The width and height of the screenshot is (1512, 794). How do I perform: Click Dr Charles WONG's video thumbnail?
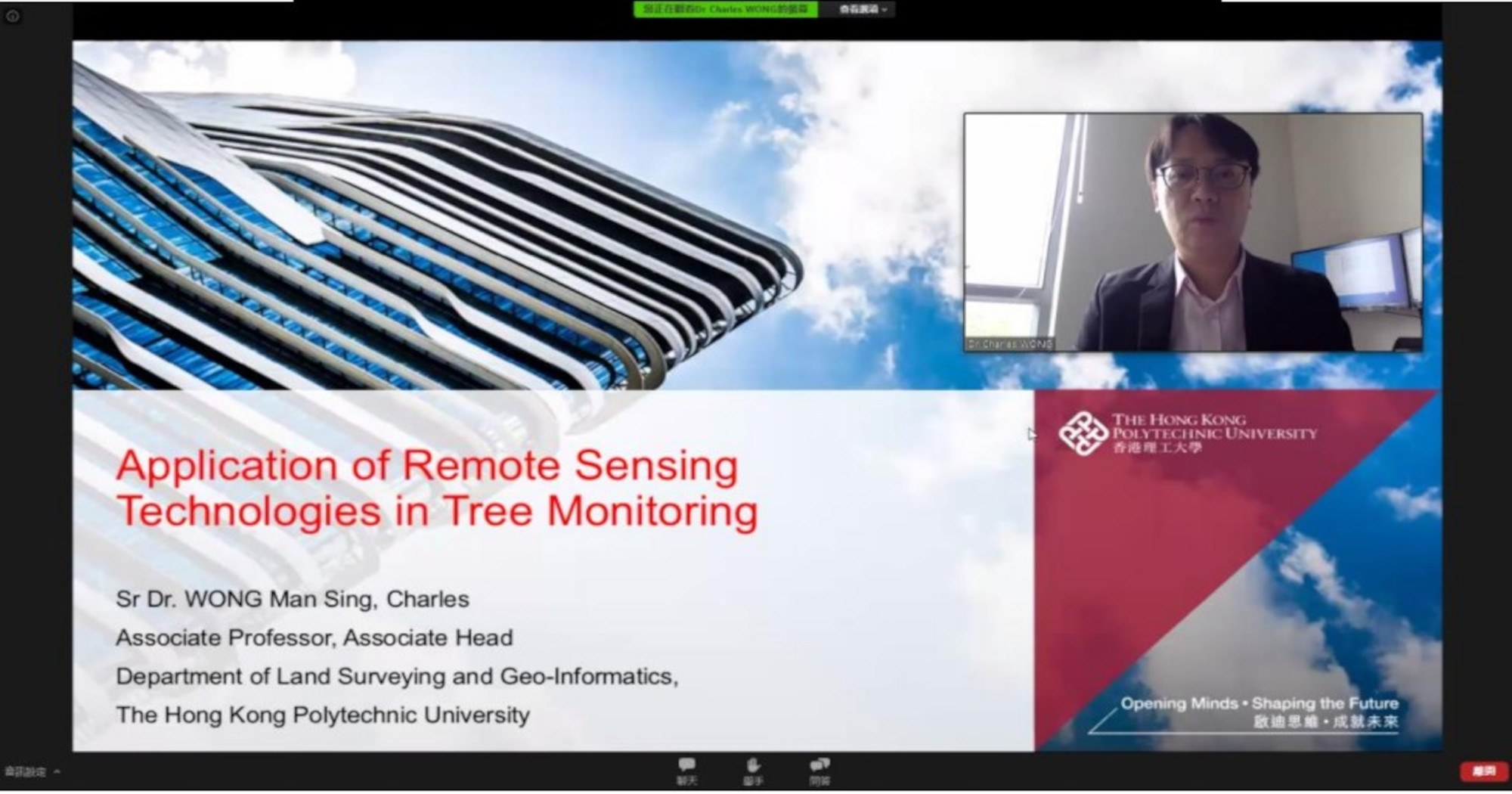tap(1193, 232)
